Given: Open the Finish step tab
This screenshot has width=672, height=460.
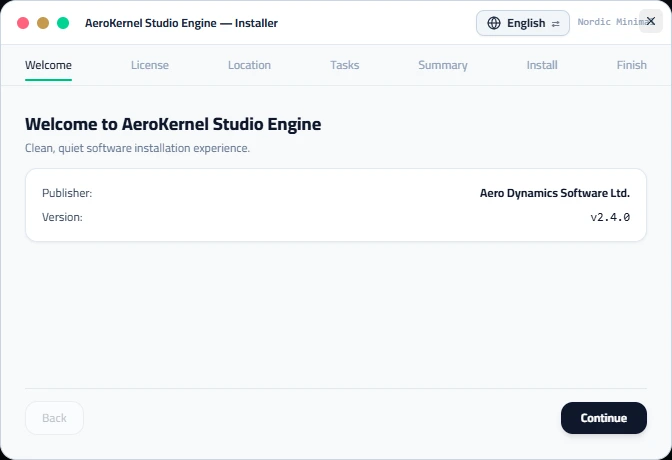Looking at the screenshot, I should pos(631,65).
